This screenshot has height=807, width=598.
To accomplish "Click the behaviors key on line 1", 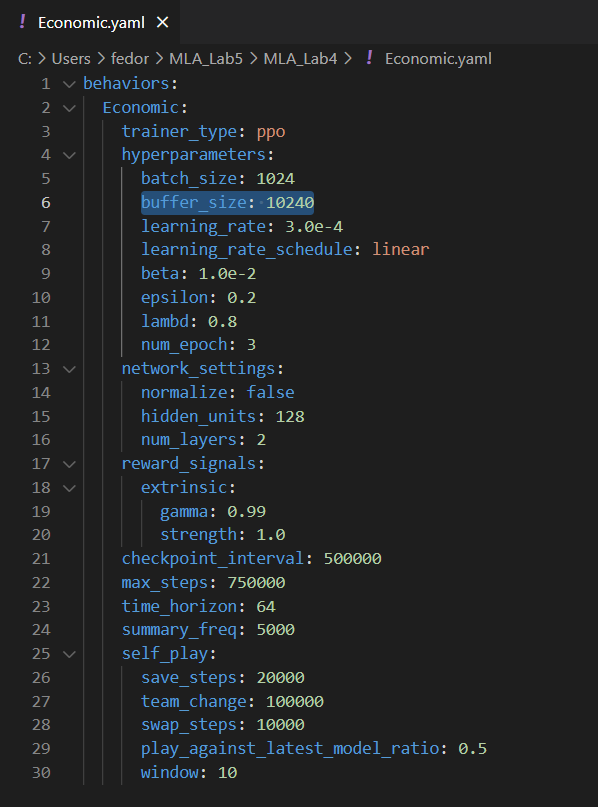I will click(126, 84).
